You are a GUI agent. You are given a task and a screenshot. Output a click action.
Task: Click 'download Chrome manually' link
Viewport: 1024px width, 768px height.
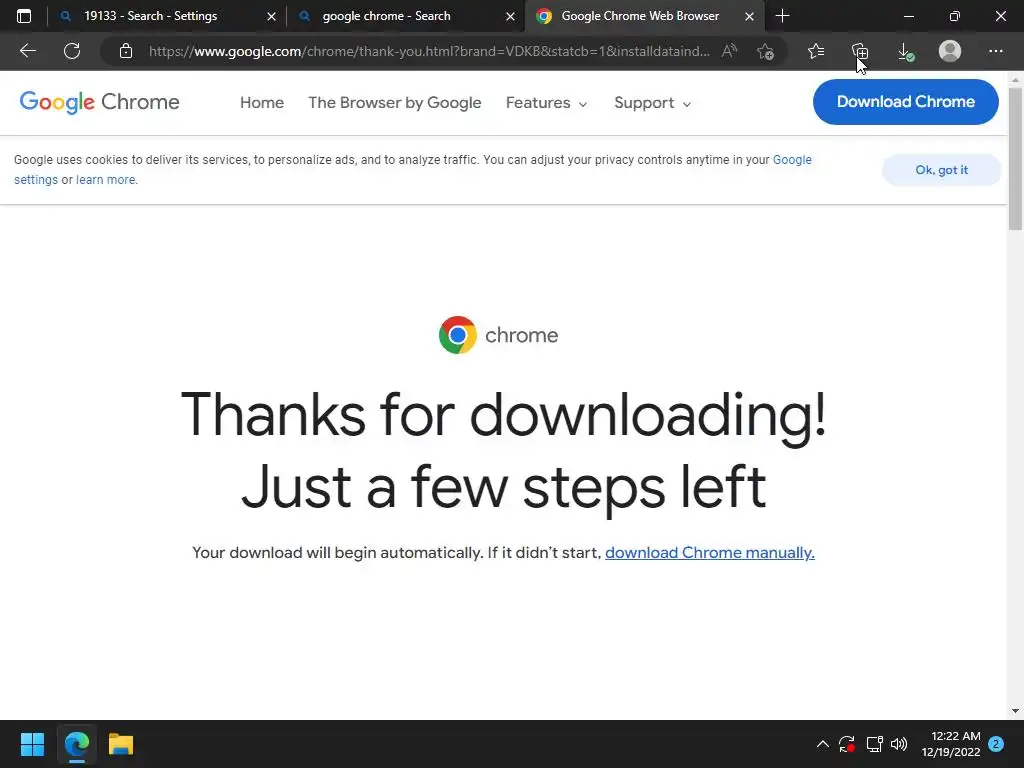click(709, 552)
